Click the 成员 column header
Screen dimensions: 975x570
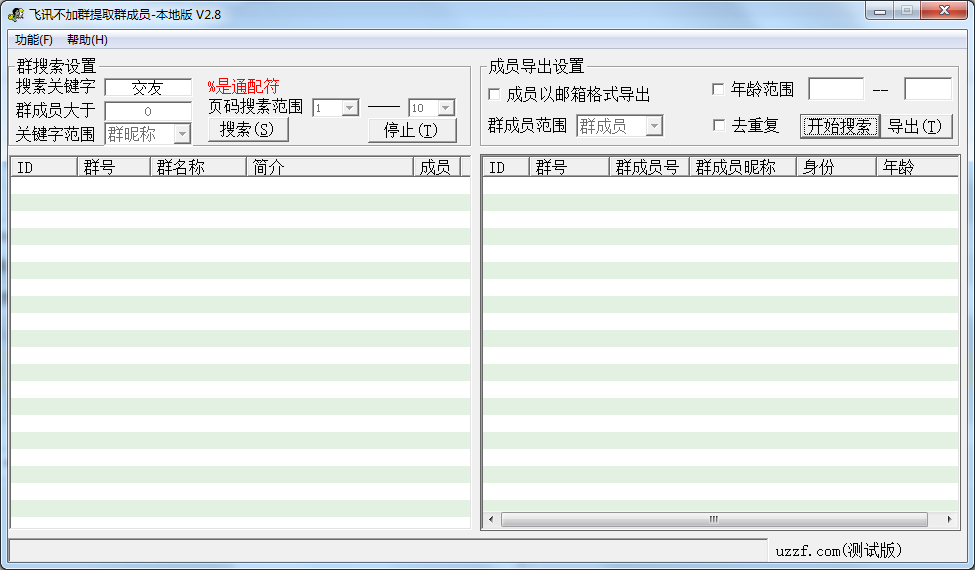coord(437,167)
